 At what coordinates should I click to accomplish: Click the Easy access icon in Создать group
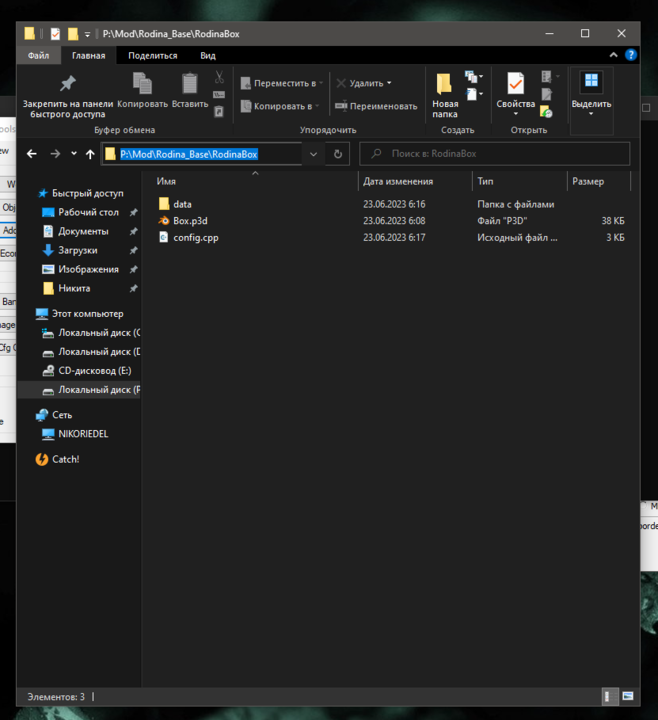coord(473,94)
